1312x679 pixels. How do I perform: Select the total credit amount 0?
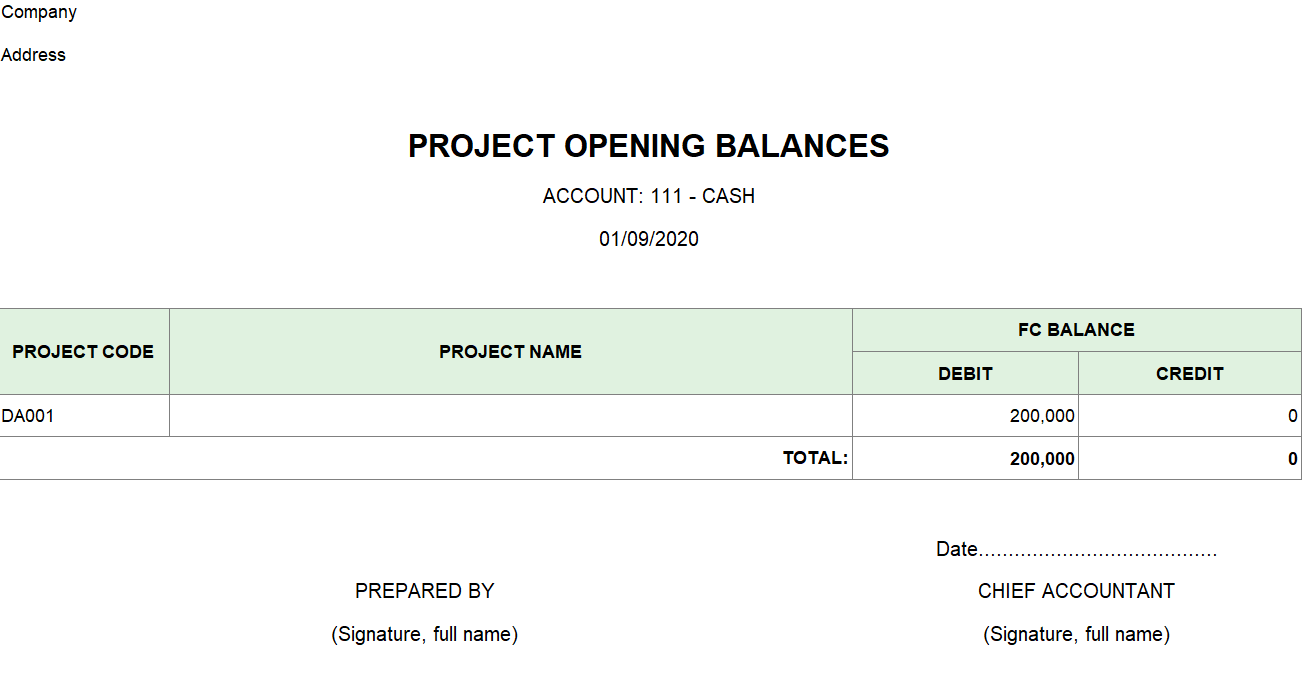(1292, 459)
